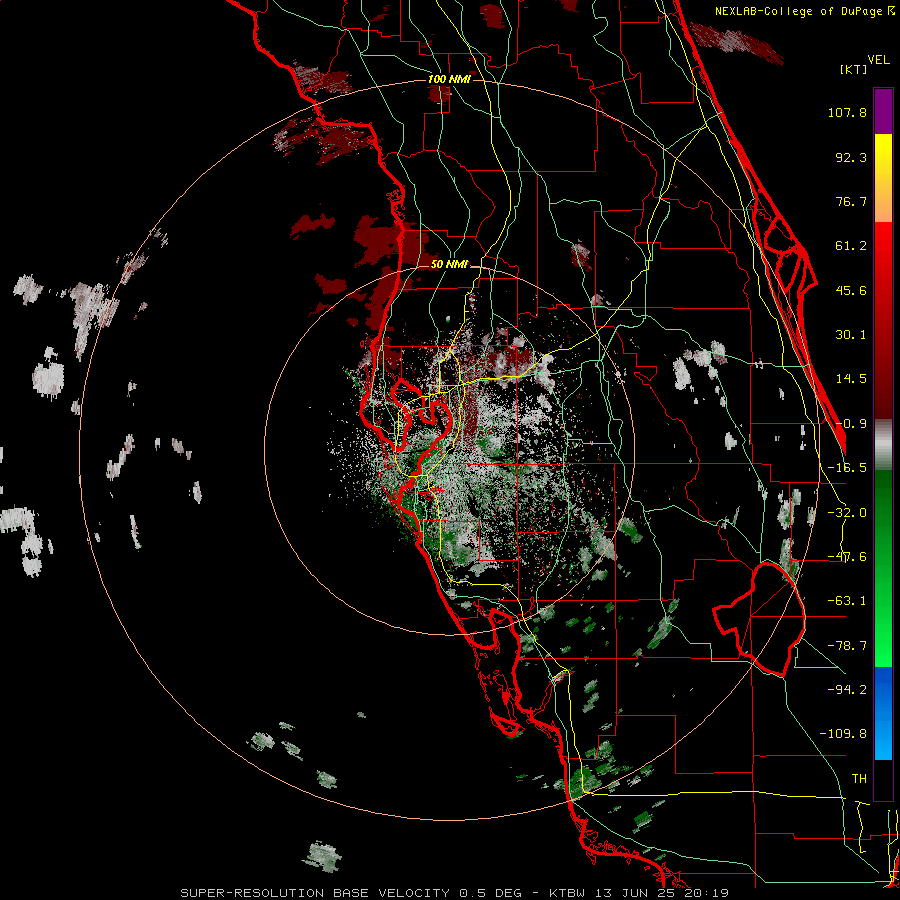
Task: Select the 30.1 scale value
Action: point(851,335)
